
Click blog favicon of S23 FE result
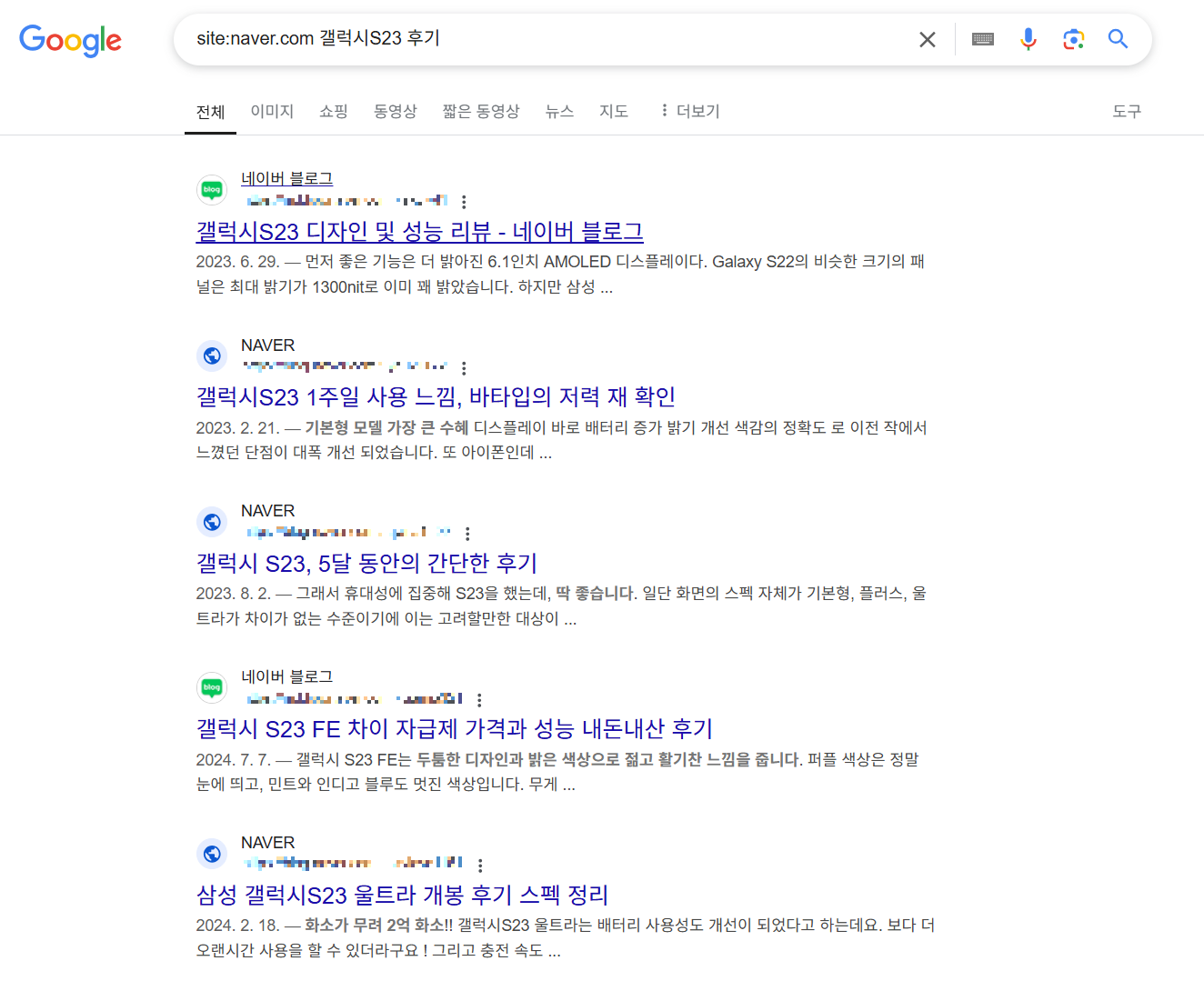pos(212,687)
